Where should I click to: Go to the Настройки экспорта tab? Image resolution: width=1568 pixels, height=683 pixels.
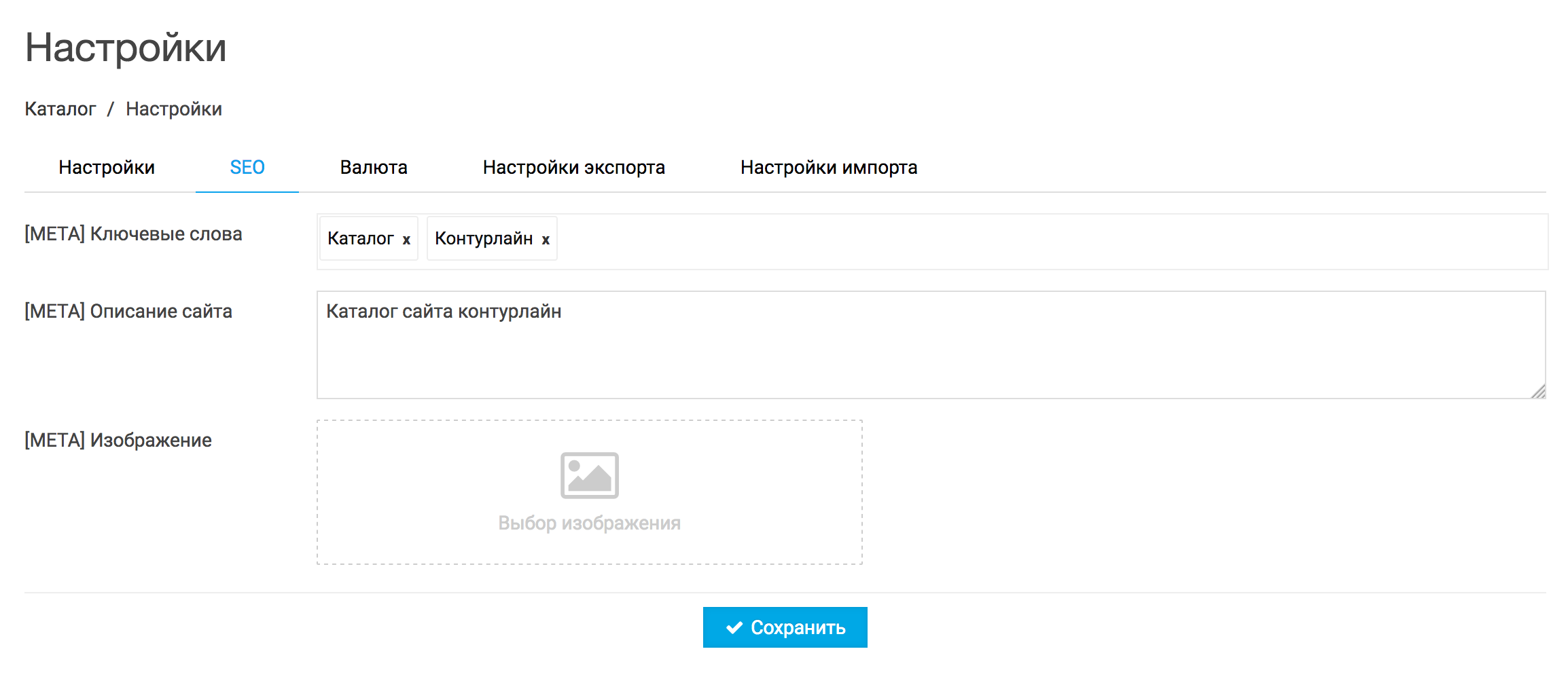[x=573, y=167]
